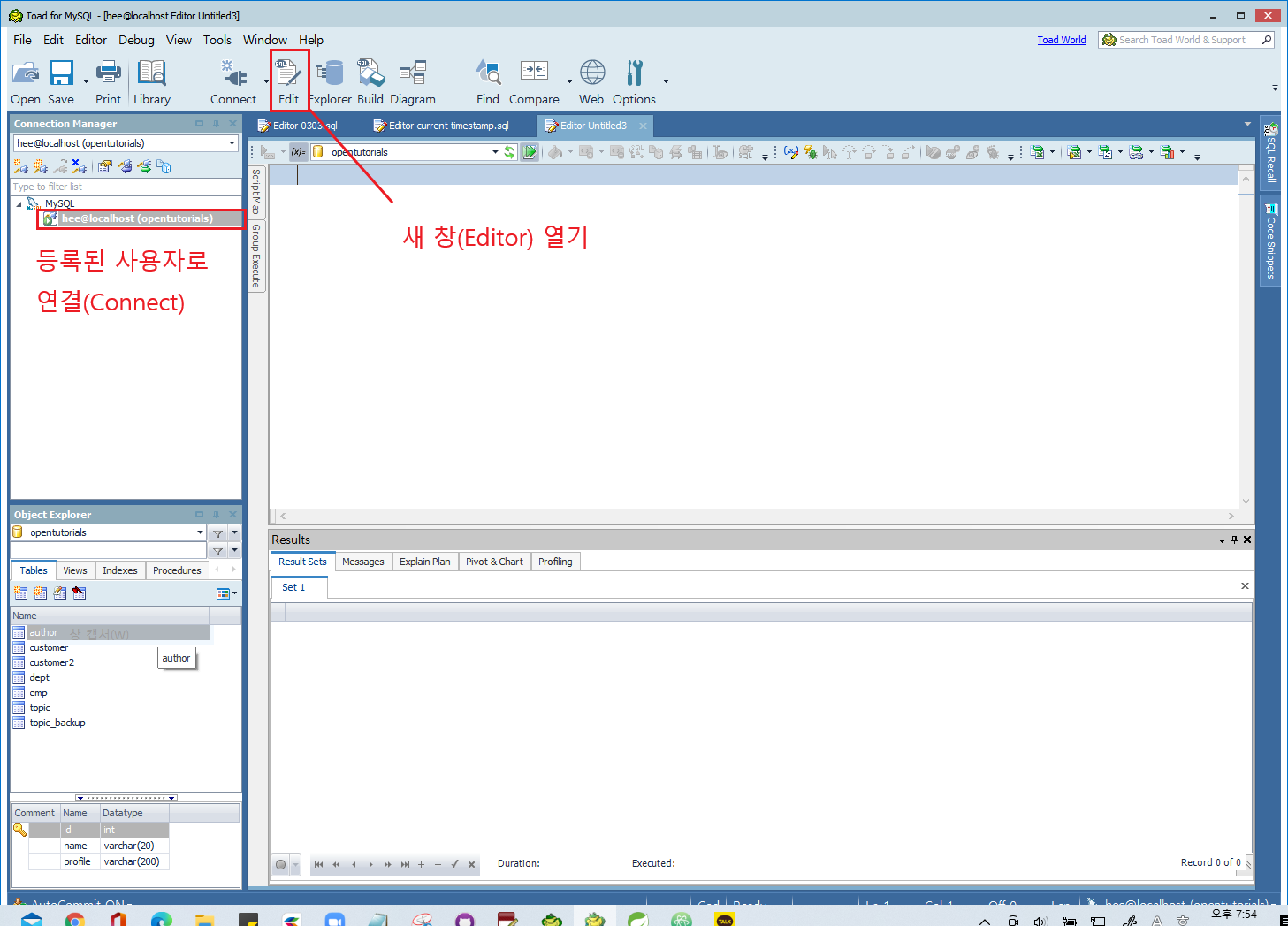
Task: Open a new Editor window
Action: (288, 80)
